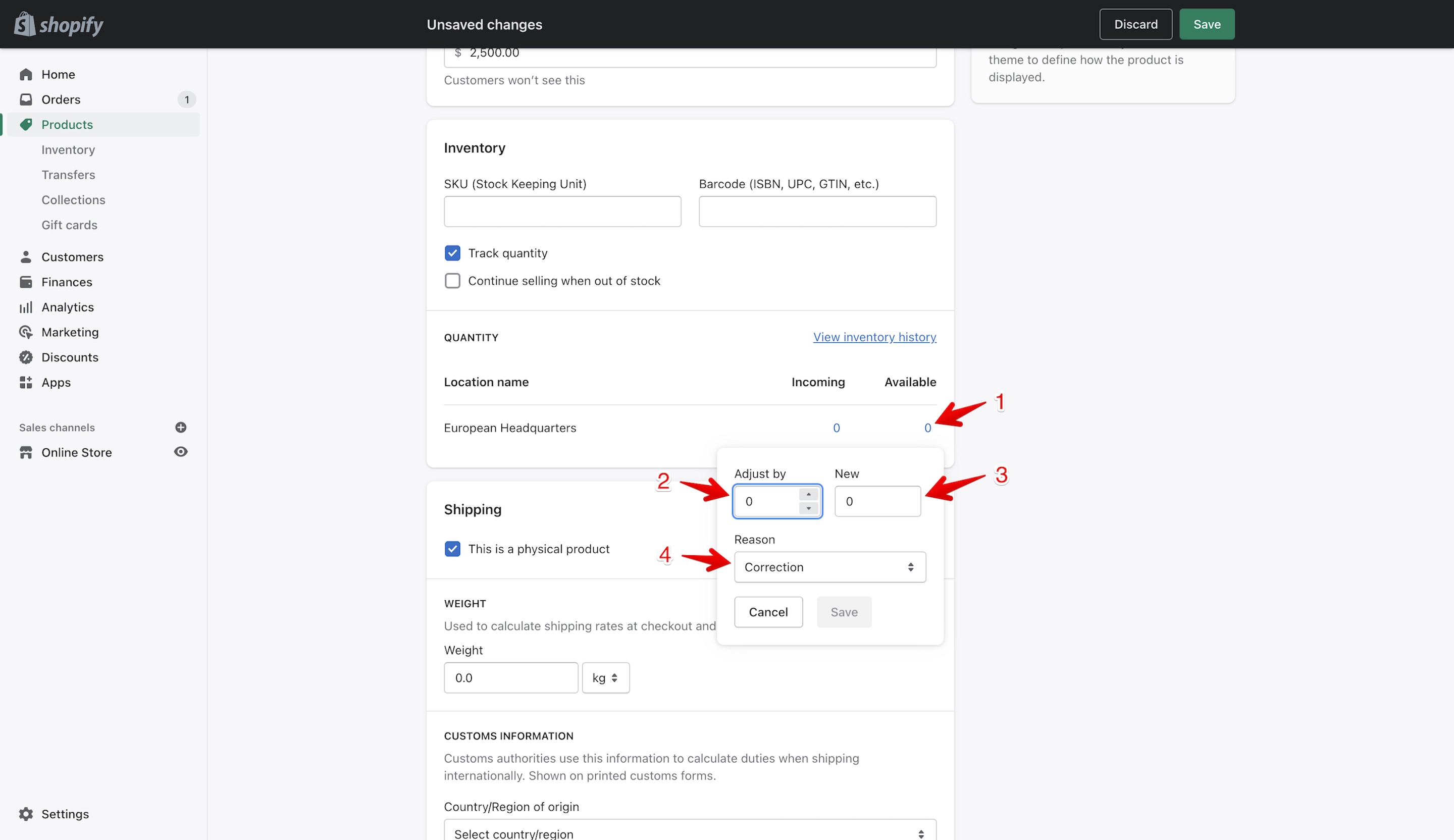Go to the Gift cards submenu item
1454x840 pixels.
tap(69, 225)
